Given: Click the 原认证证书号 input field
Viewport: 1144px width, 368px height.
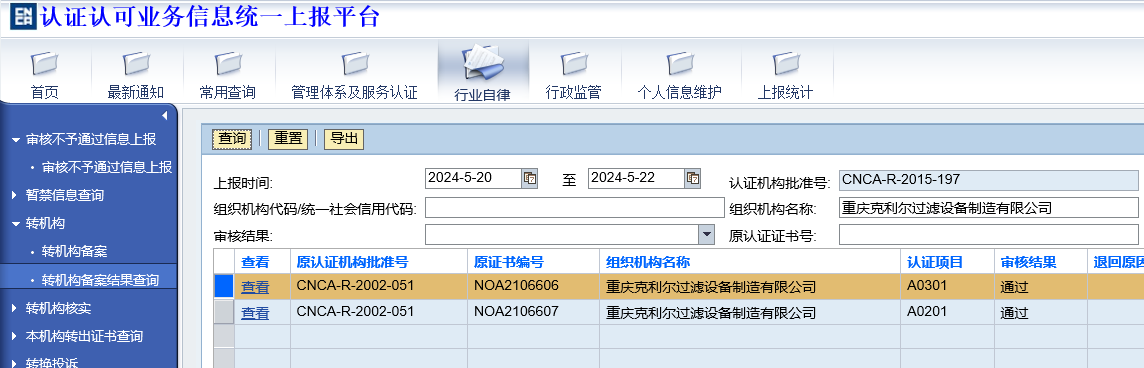Looking at the screenshot, I should coord(989,234).
